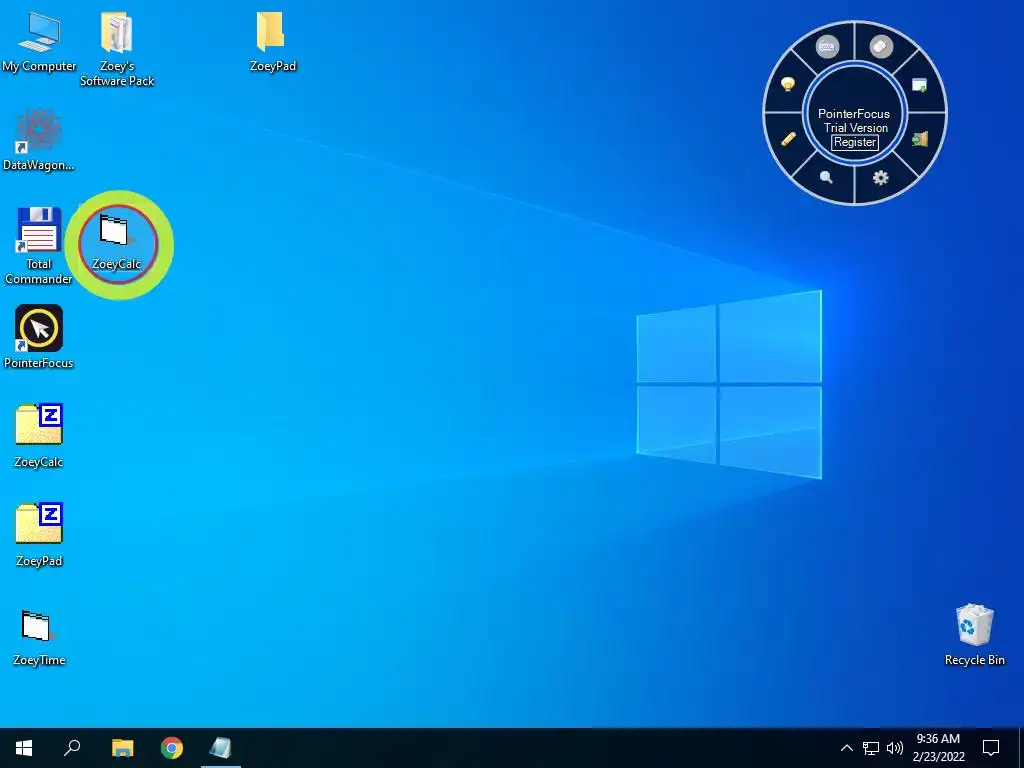Viewport: 1024px width, 768px height.
Task: Select the highlighted ZoeyCalc program icon
Action: pos(116,243)
